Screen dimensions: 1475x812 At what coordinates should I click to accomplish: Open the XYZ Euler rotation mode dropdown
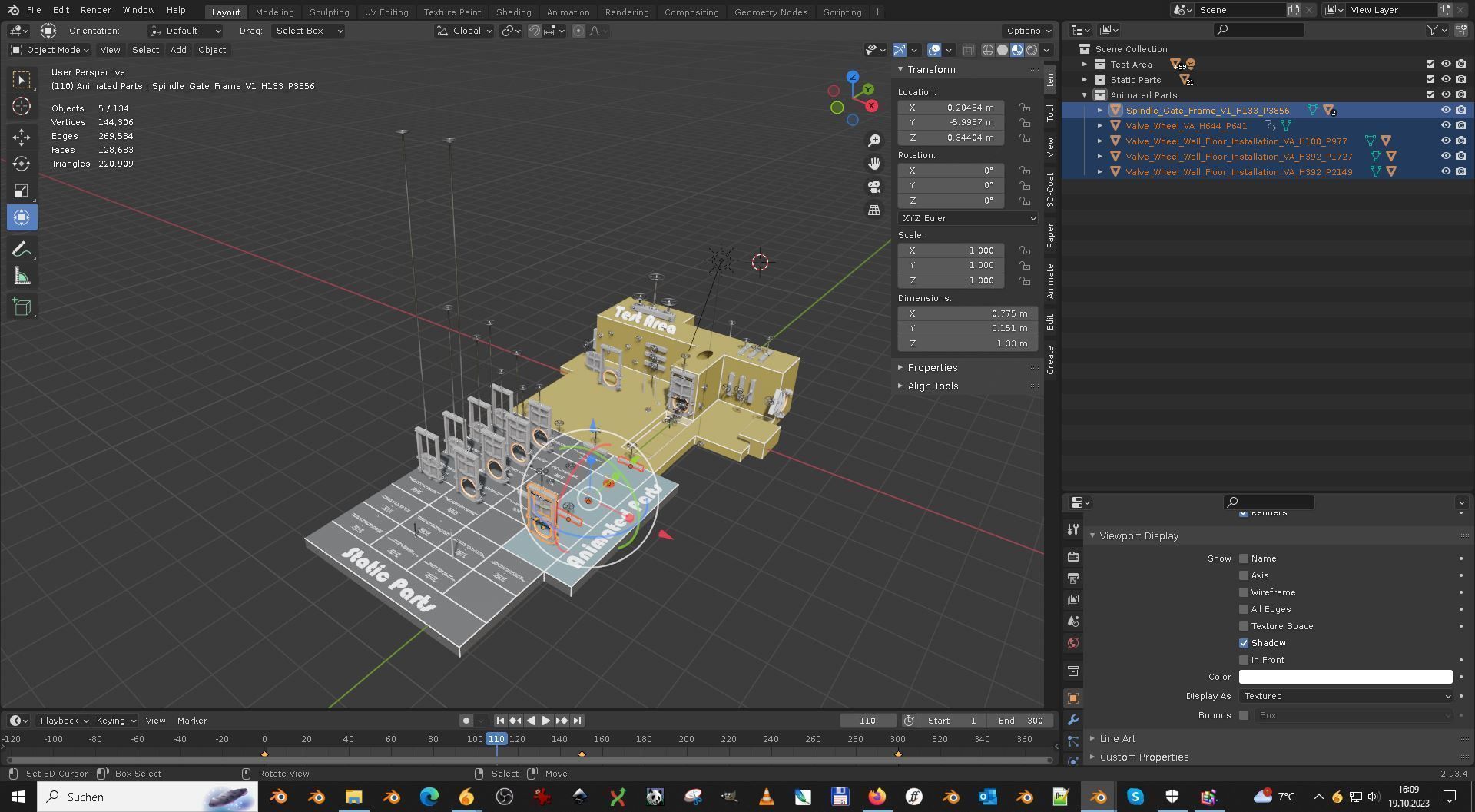[968, 218]
